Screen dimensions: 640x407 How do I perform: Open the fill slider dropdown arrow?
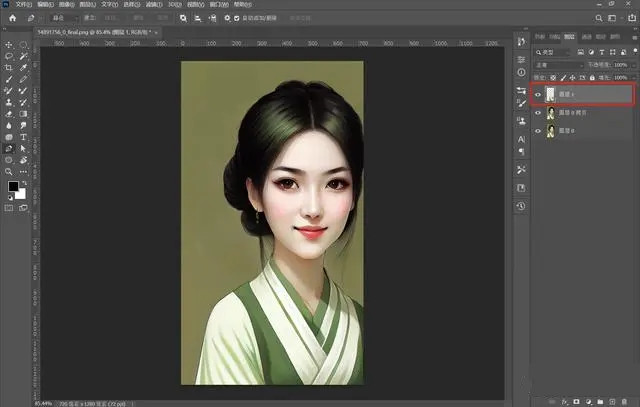point(634,78)
